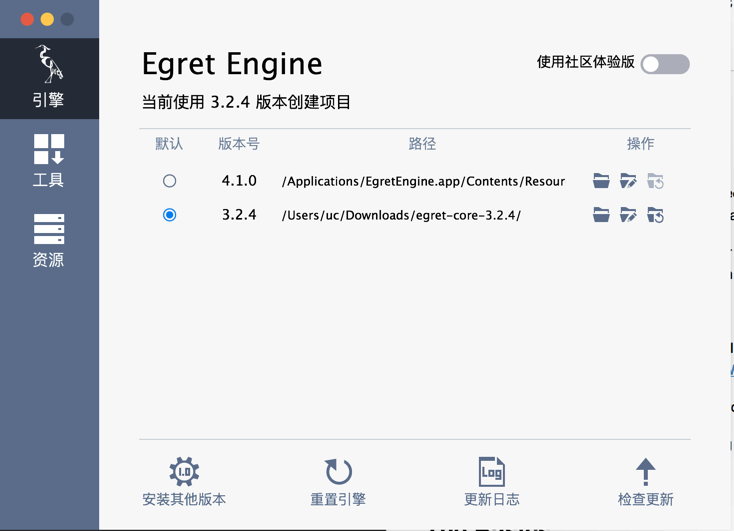Click the 操作 column header
Image resolution: width=734 pixels, height=531 pixels.
641,144
